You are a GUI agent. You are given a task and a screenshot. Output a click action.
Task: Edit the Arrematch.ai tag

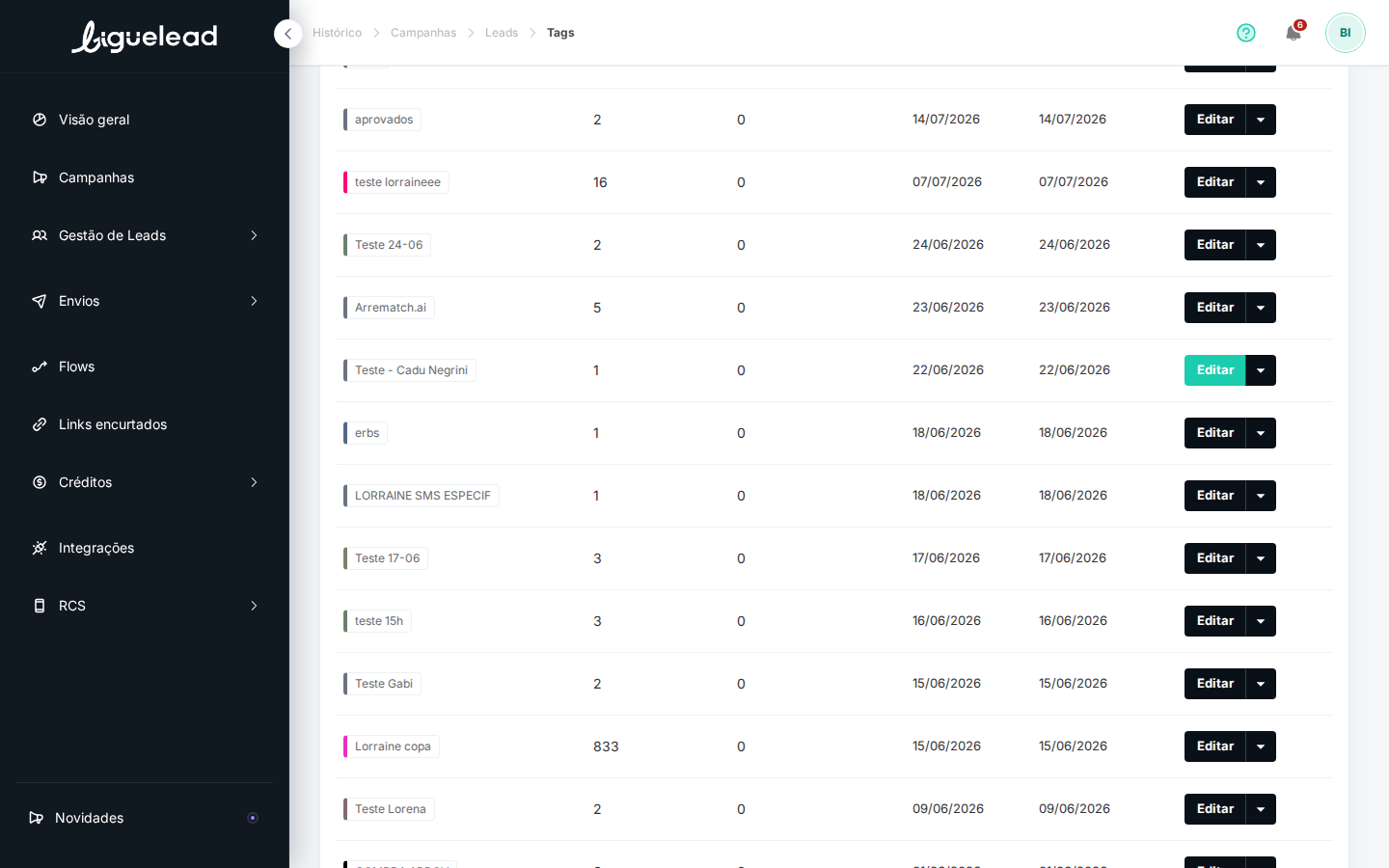[x=1215, y=308]
